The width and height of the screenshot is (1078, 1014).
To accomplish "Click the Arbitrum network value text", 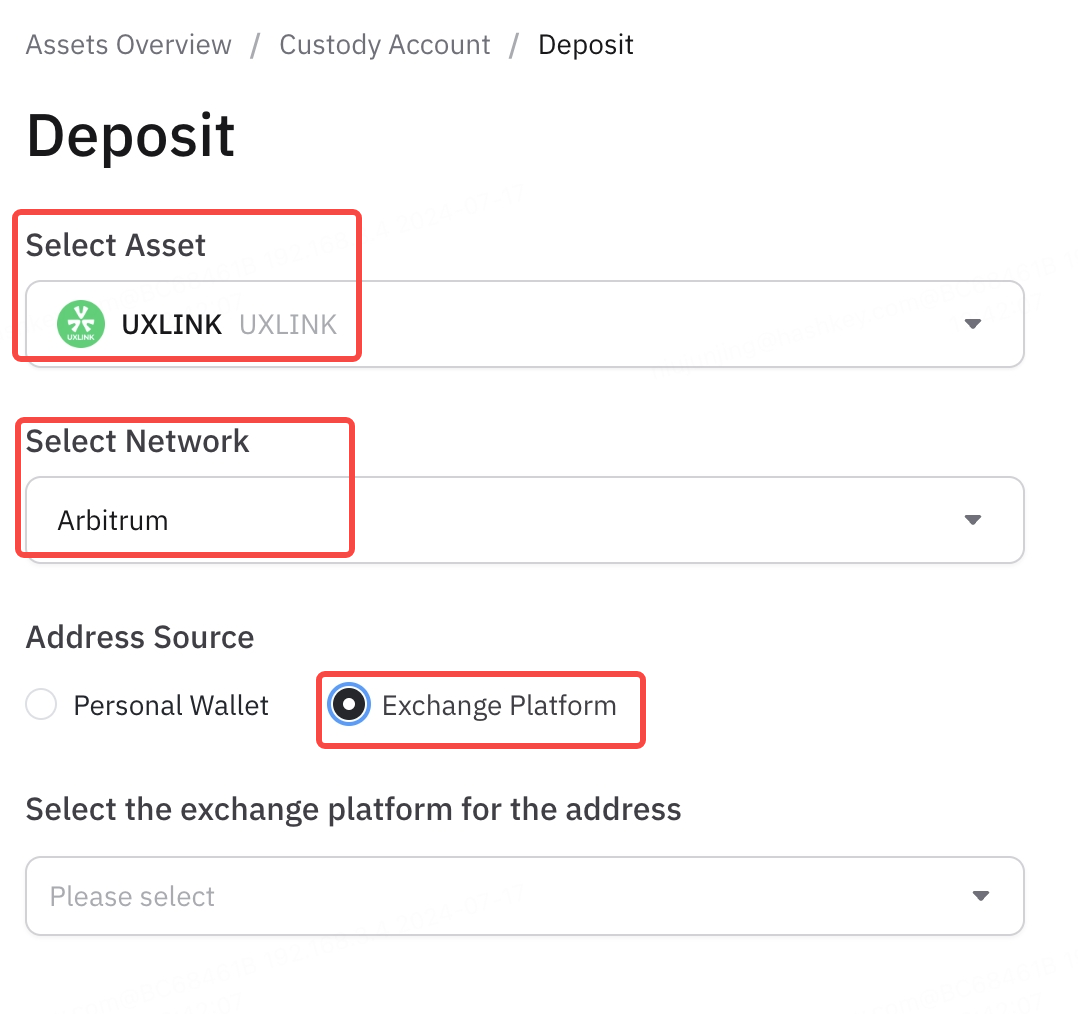I will click(113, 520).
